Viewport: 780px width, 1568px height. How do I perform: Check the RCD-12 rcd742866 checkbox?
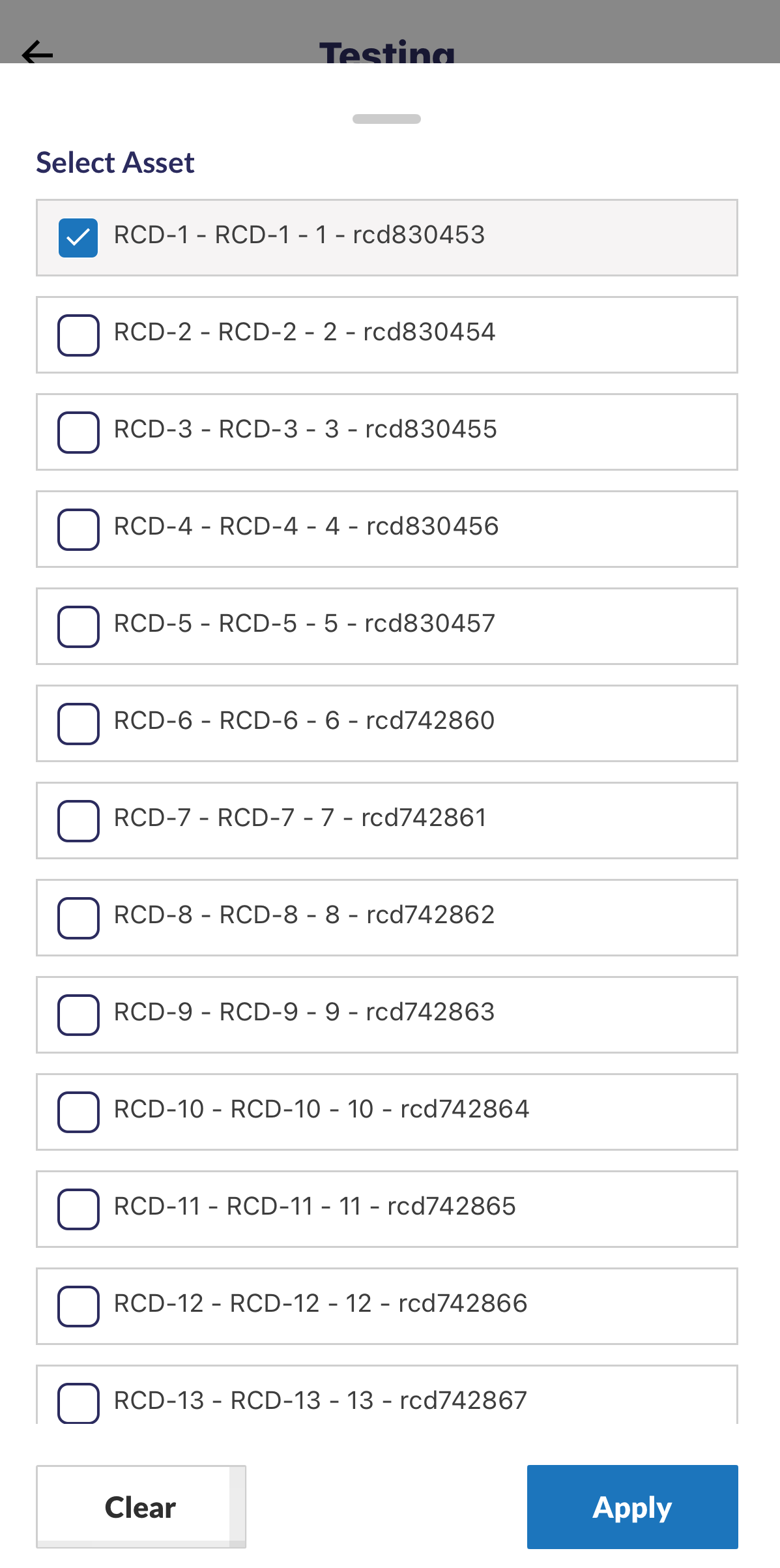78,1307
